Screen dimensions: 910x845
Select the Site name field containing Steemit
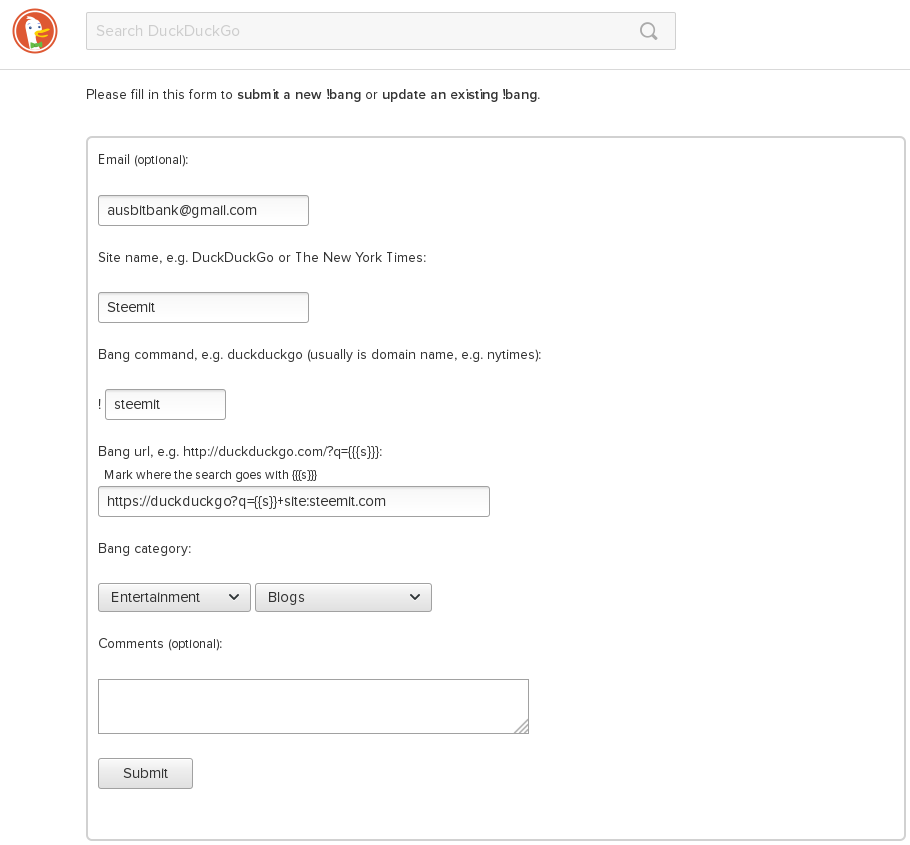point(203,307)
